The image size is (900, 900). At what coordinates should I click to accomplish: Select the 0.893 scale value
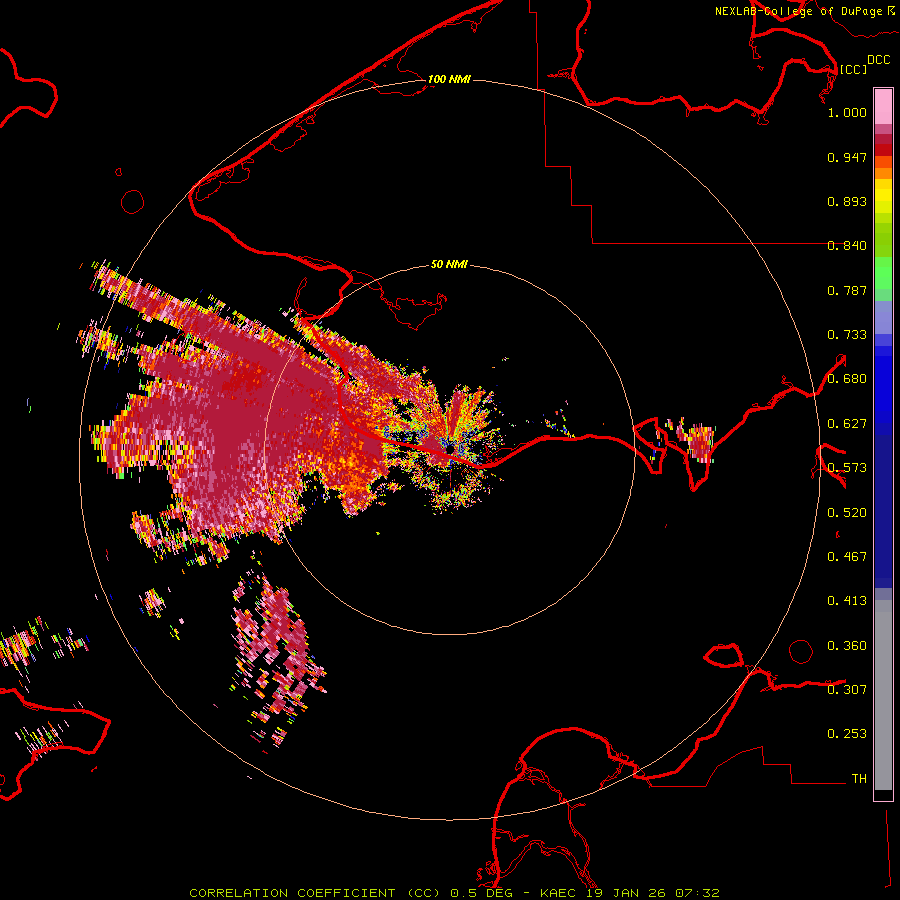coord(847,201)
